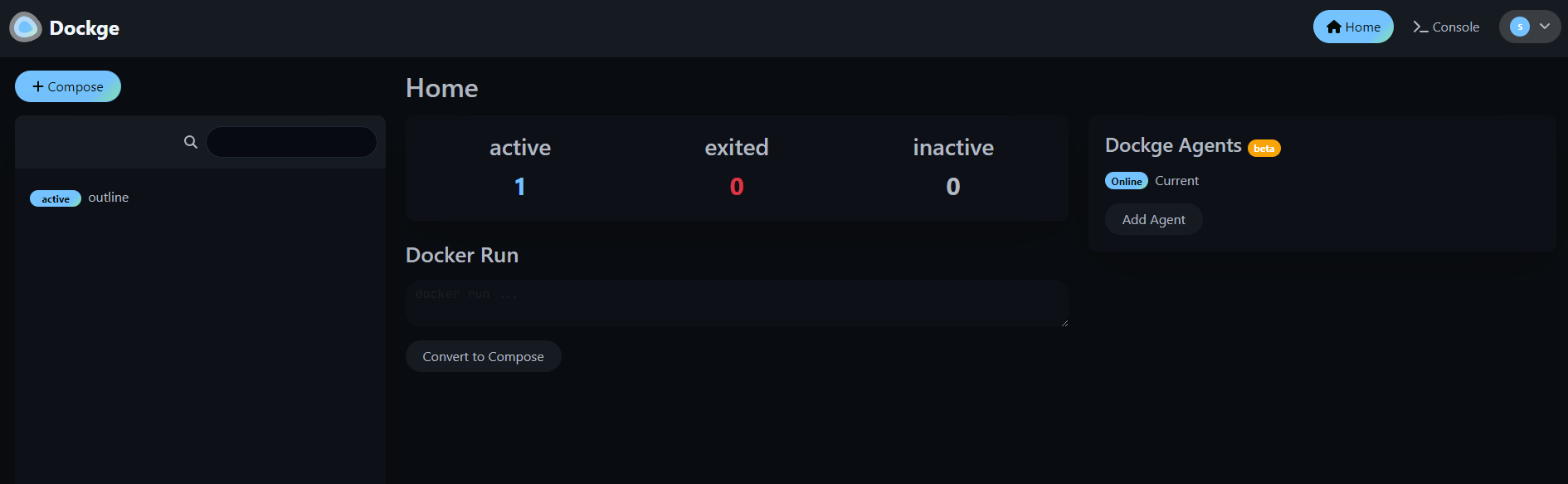Open the Console page
The width and height of the screenshot is (1568, 484).
pos(1446,27)
